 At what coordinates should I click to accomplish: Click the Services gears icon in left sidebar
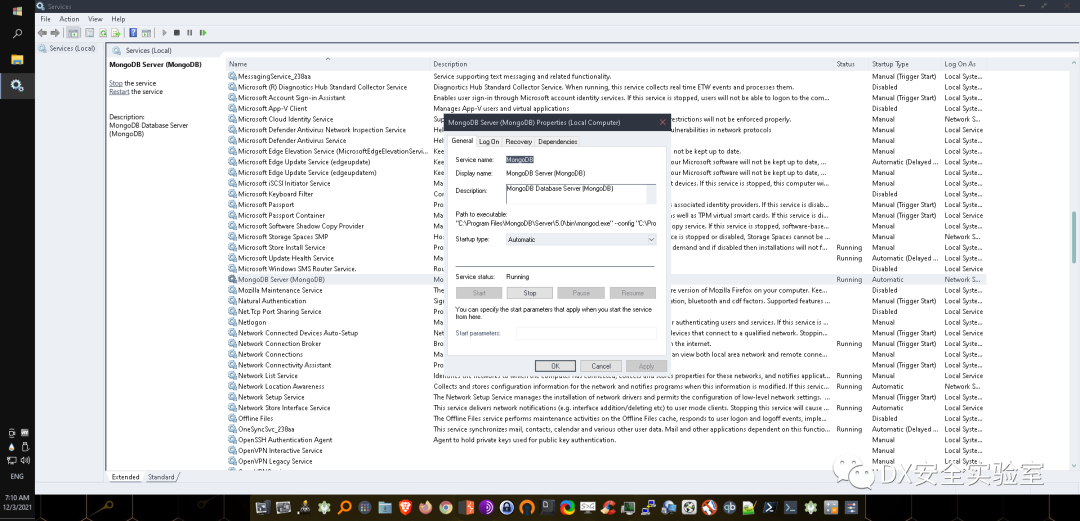[x=17, y=86]
